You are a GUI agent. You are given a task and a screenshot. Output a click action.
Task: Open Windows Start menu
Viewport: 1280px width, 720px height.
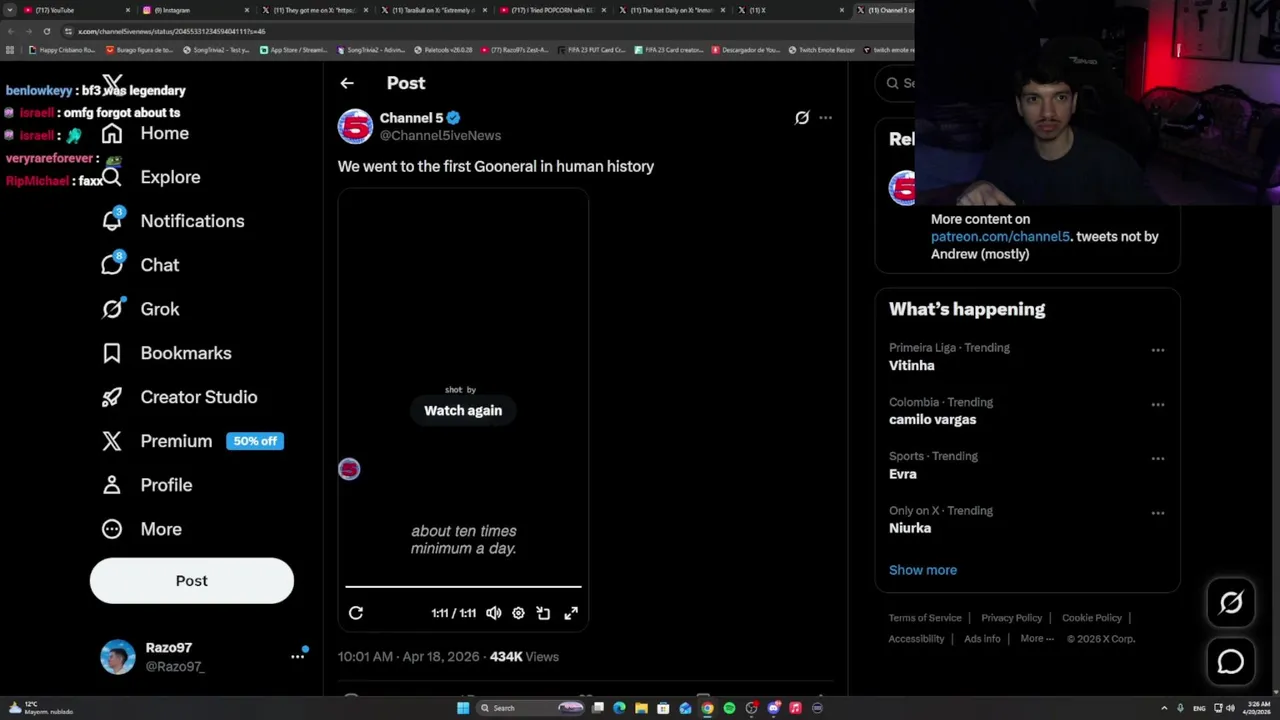(463, 708)
